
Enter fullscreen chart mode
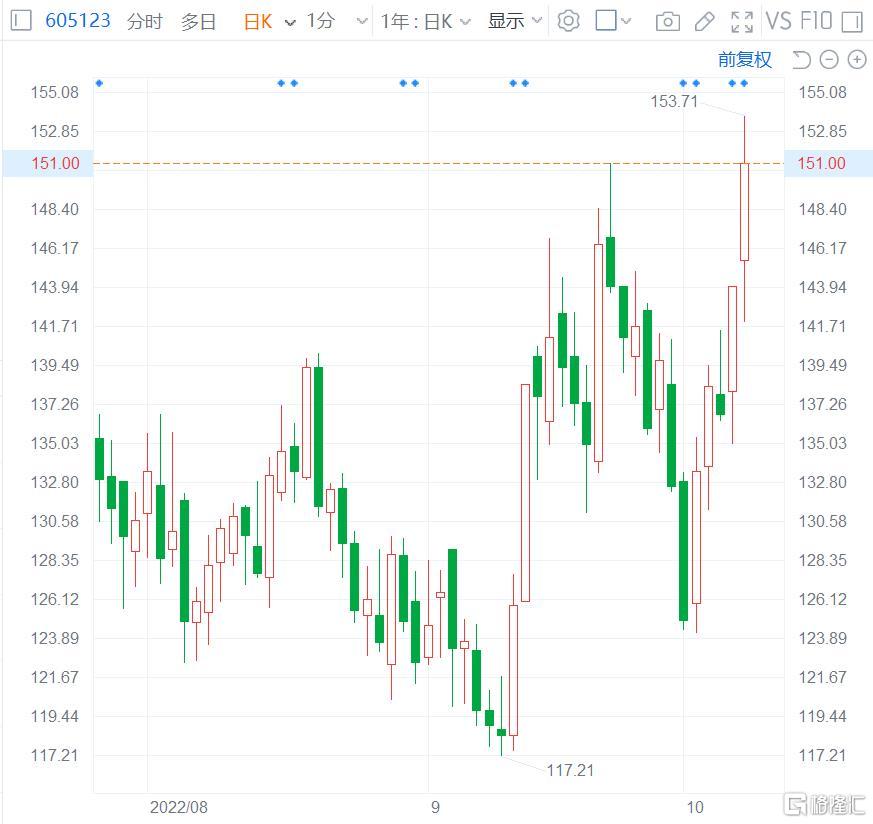point(742,22)
